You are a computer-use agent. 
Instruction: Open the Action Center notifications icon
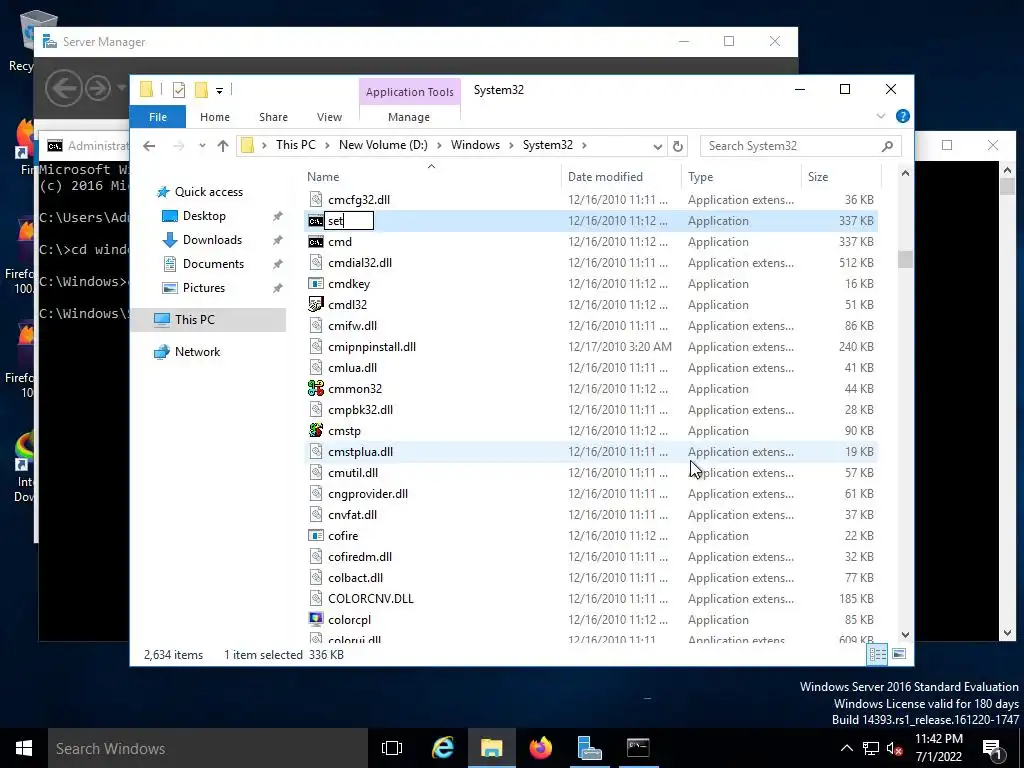tap(992, 749)
